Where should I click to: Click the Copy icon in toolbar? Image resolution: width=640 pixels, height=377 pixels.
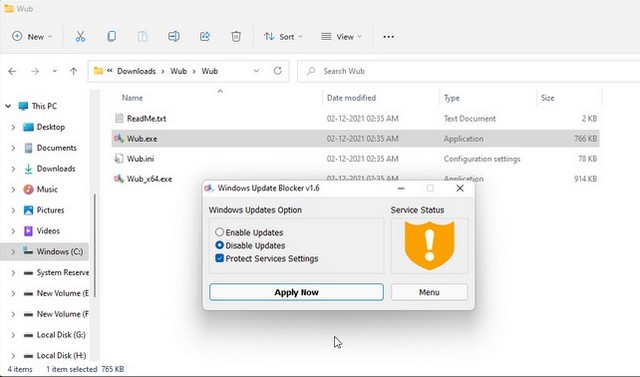click(111, 36)
